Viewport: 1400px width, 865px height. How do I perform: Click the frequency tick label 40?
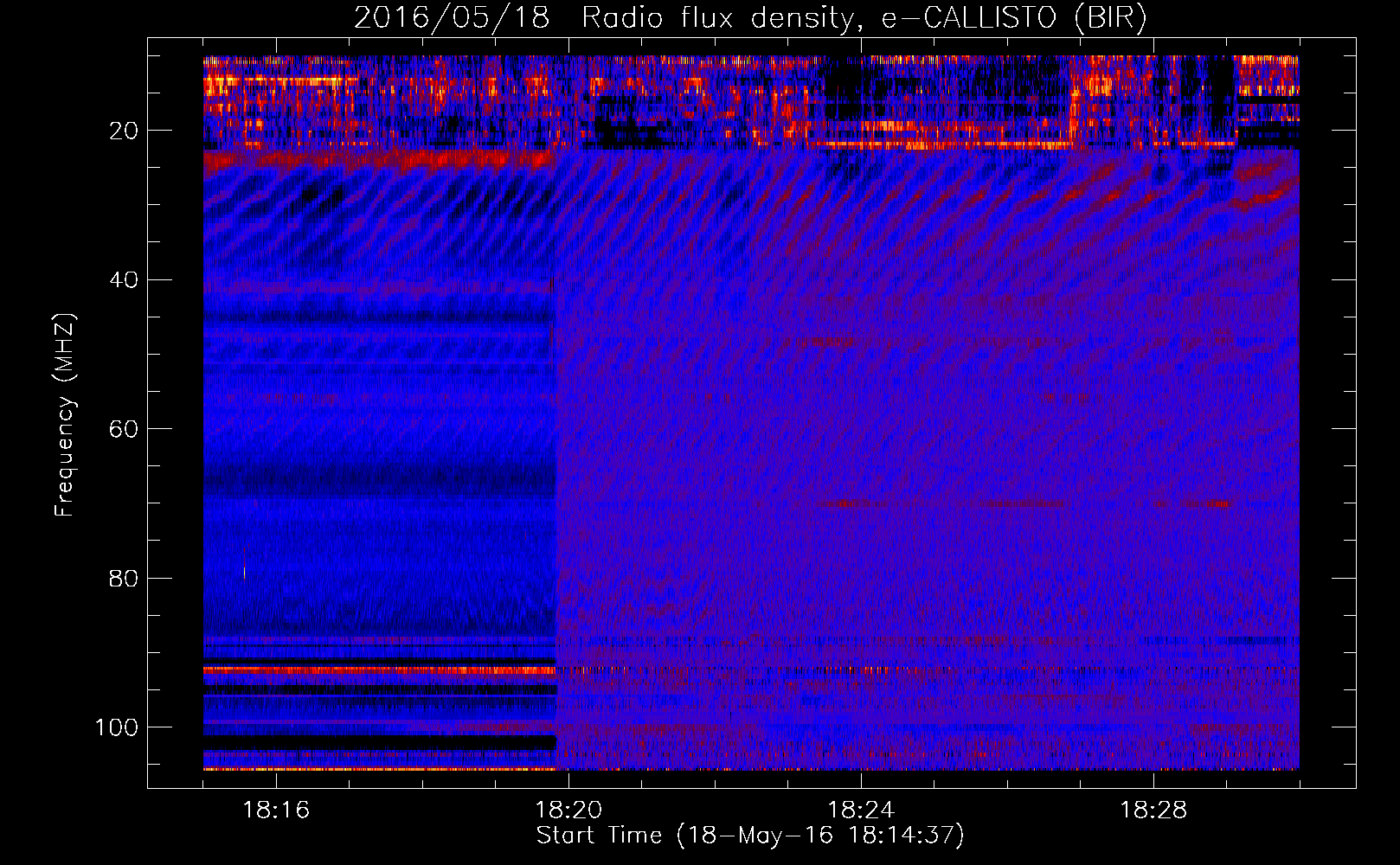pos(125,279)
